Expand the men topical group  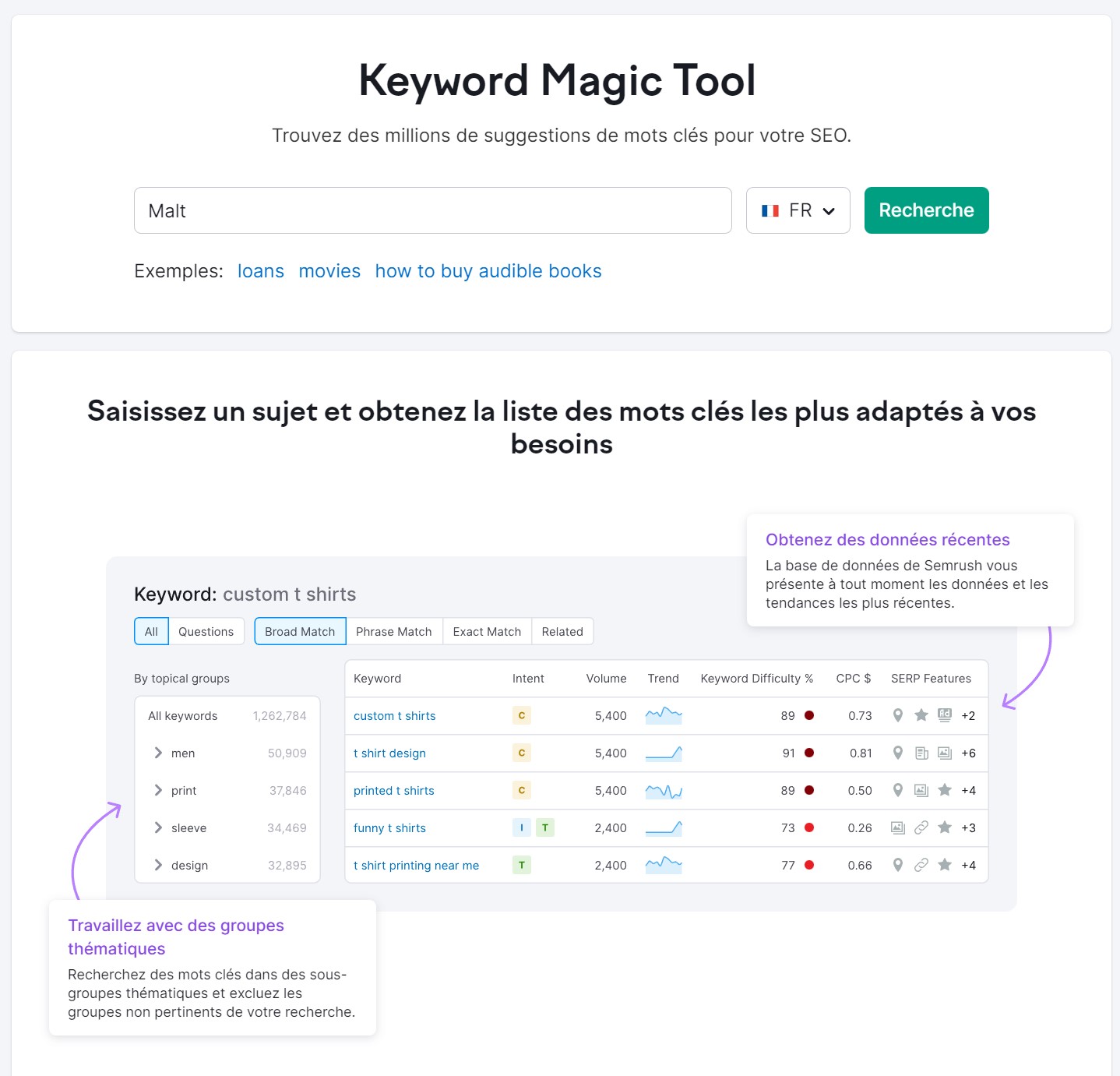point(158,753)
